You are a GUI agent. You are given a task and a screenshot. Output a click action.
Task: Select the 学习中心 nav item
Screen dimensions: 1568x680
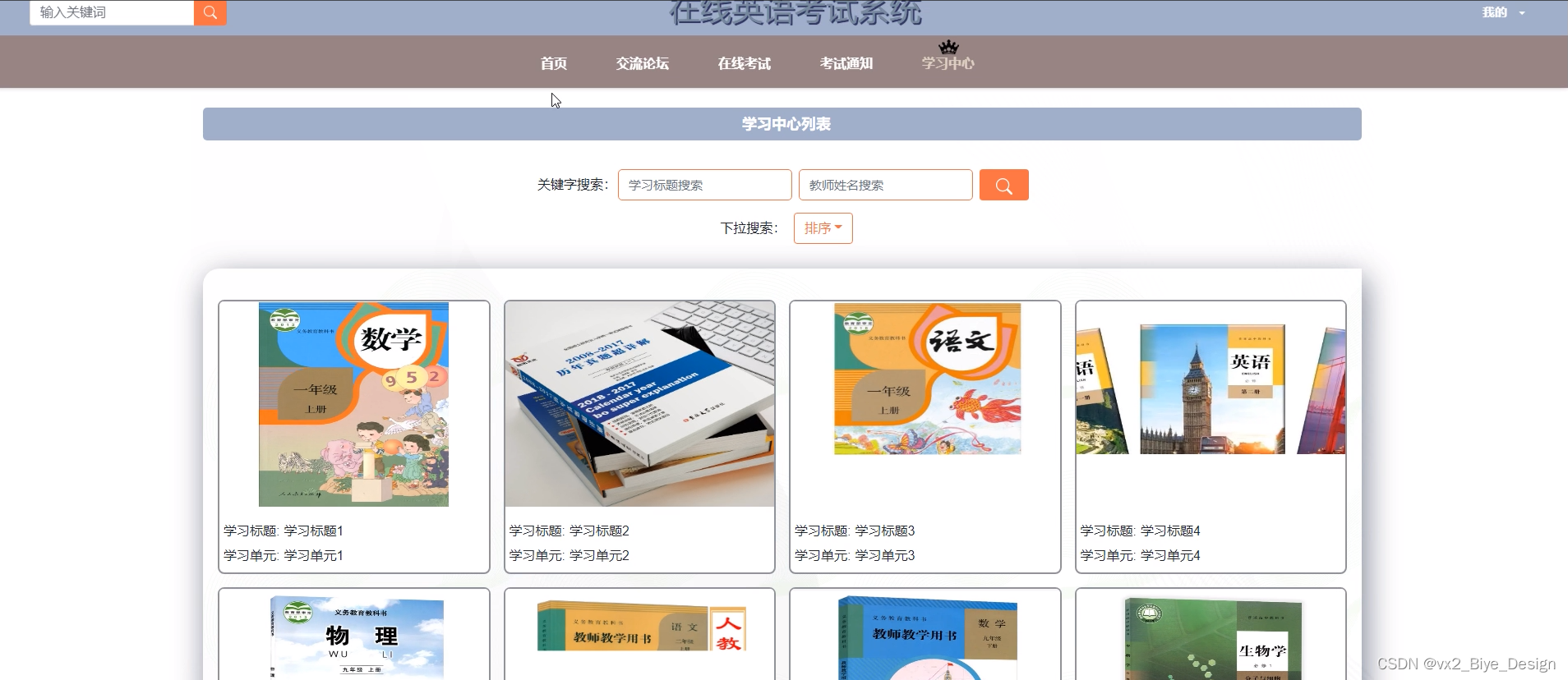tap(948, 63)
